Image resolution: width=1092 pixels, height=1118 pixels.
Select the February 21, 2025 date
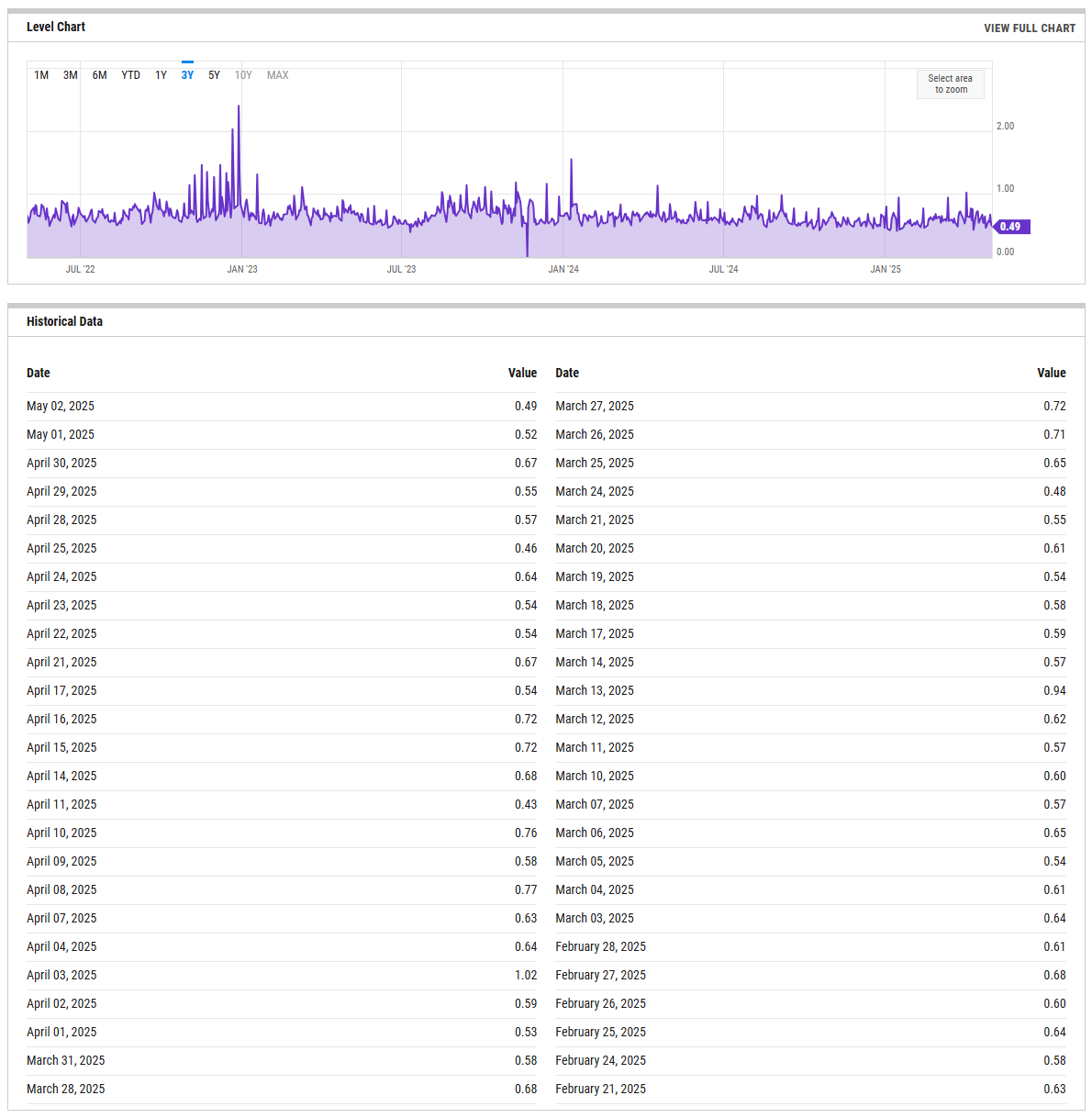coord(601,1089)
